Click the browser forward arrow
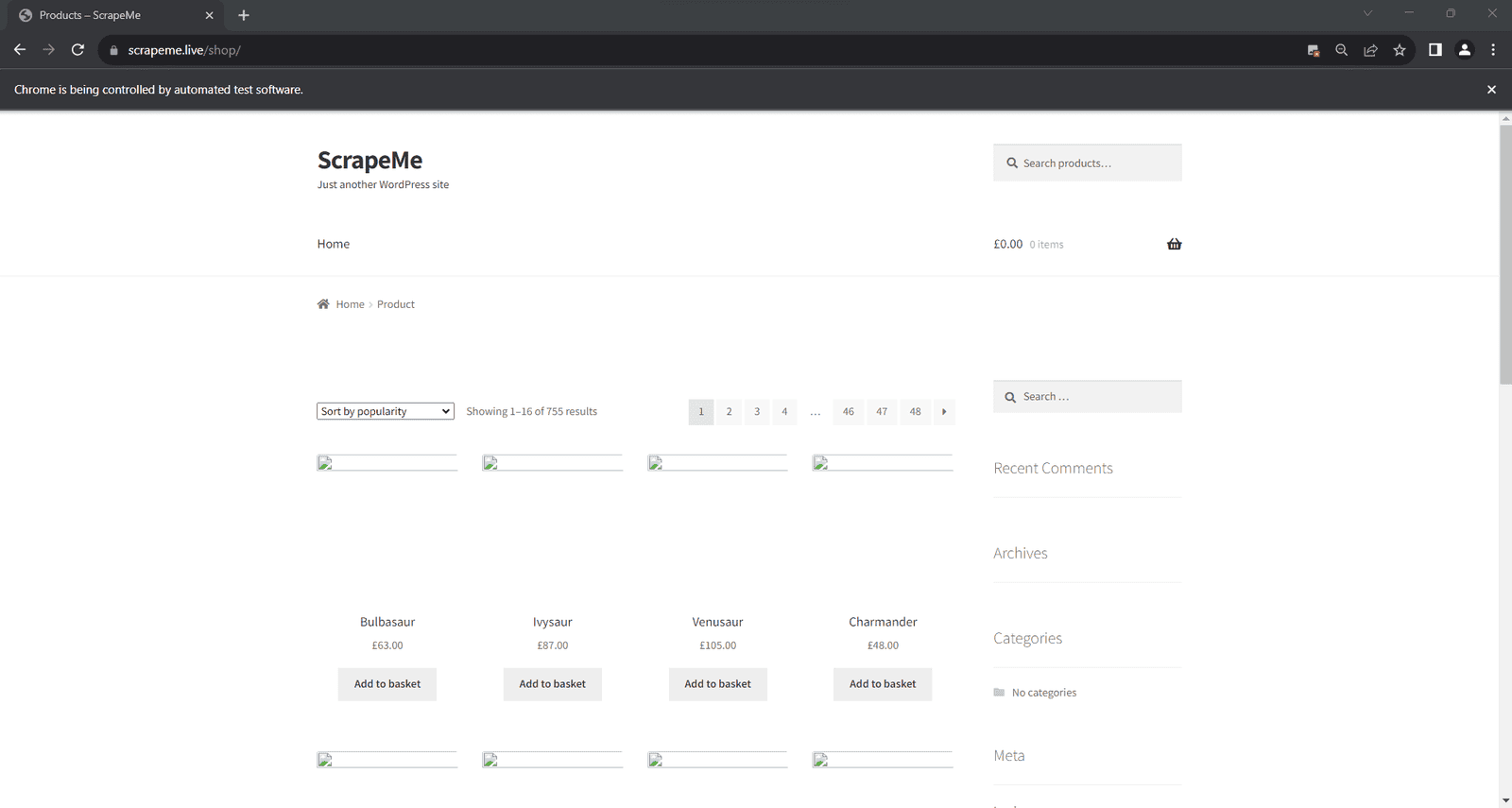The image size is (1512, 808). [49, 50]
